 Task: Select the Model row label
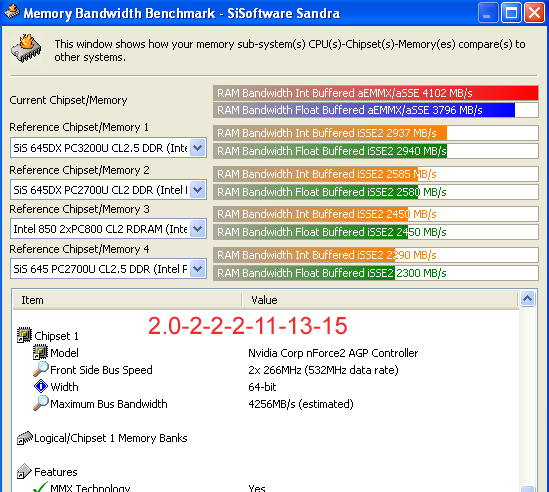tap(64, 353)
